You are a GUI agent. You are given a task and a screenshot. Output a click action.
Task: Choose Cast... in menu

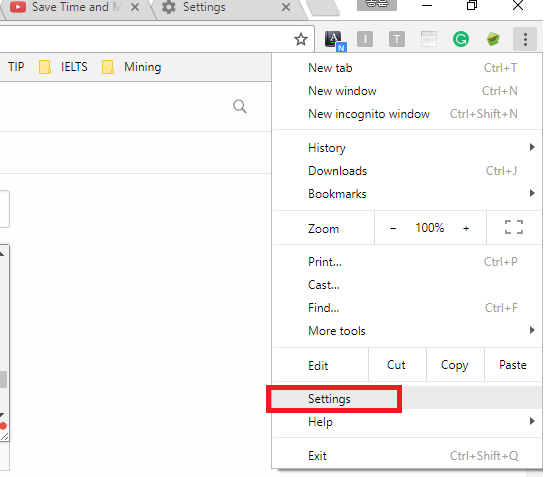(407, 285)
